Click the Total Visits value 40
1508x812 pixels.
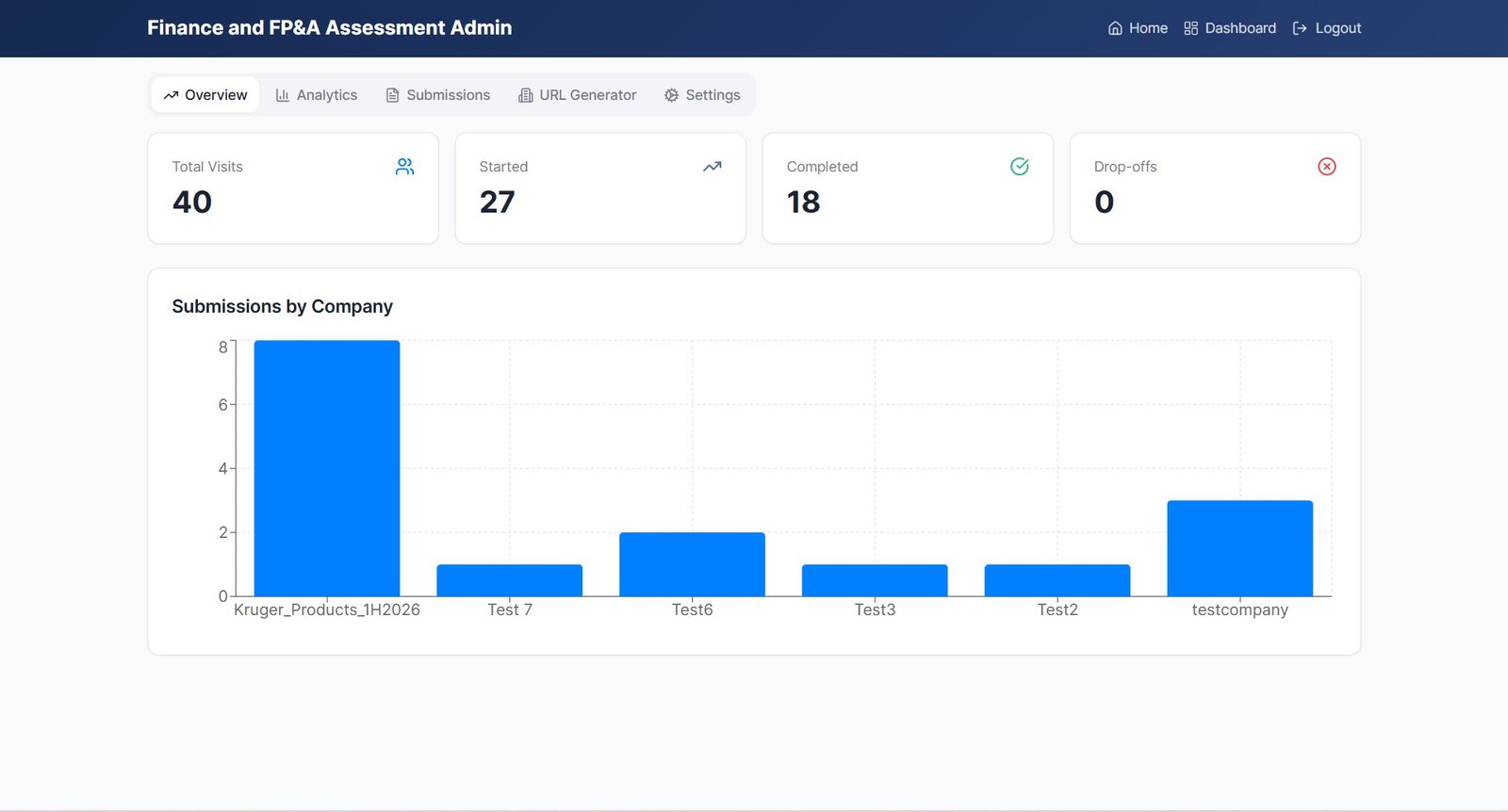pyautogui.click(x=192, y=202)
